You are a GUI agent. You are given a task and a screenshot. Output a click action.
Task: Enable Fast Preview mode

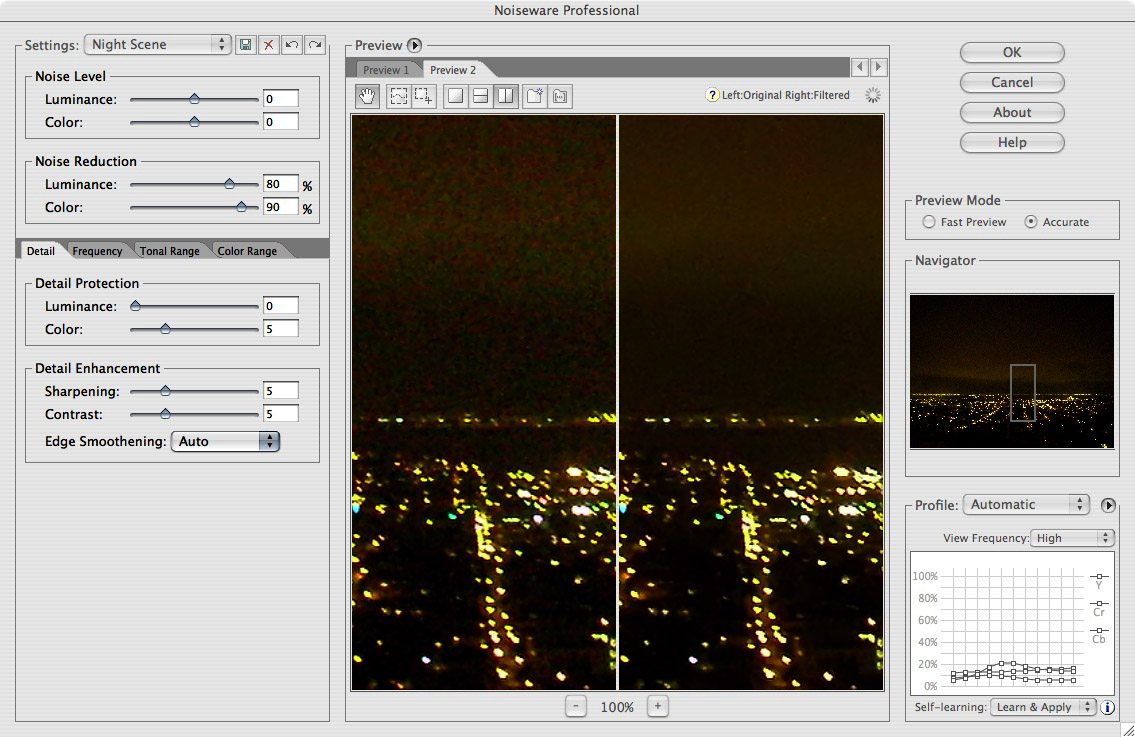point(930,222)
